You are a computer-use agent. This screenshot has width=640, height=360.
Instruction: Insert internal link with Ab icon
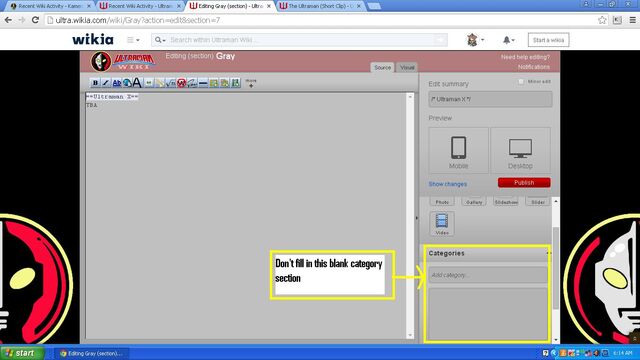pos(117,83)
